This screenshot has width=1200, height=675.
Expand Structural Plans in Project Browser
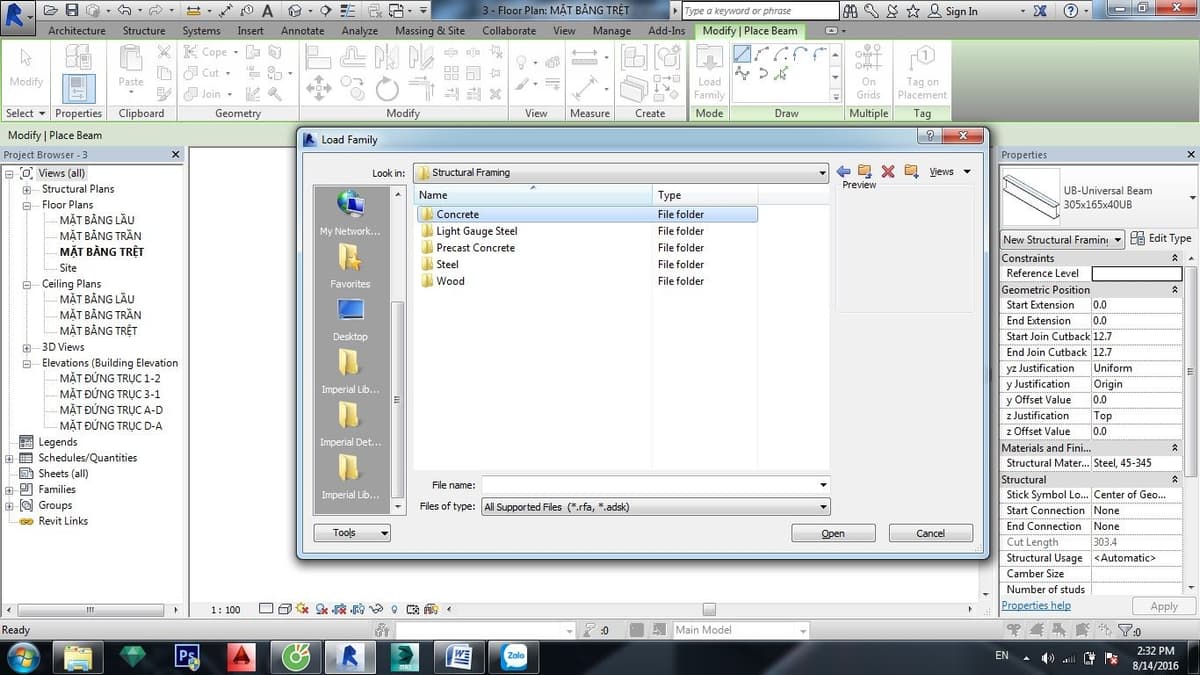27,189
